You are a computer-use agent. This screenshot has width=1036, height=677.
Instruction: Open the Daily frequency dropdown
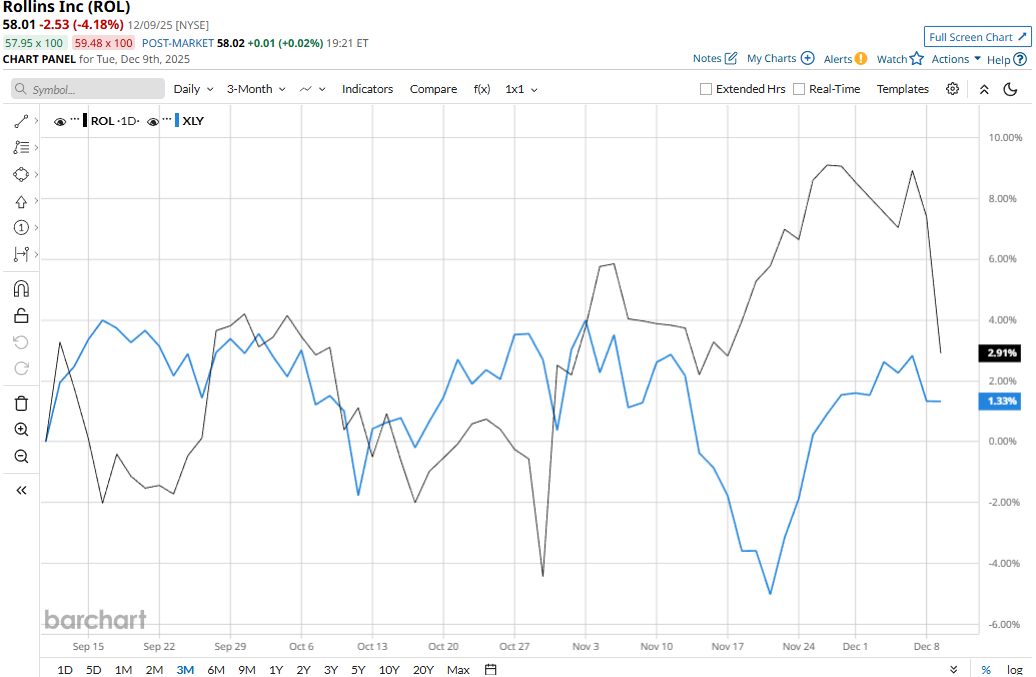pyautogui.click(x=194, y=89)
